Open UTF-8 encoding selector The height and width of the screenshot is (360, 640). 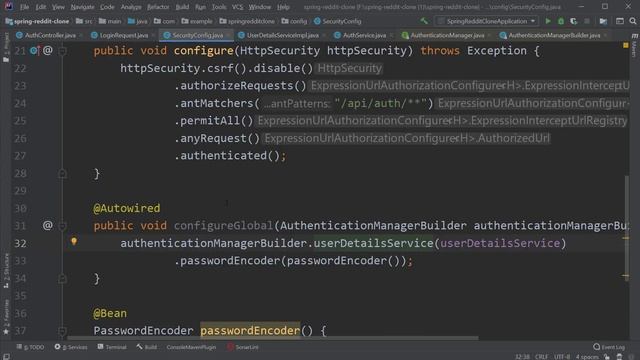pos(562,357)
